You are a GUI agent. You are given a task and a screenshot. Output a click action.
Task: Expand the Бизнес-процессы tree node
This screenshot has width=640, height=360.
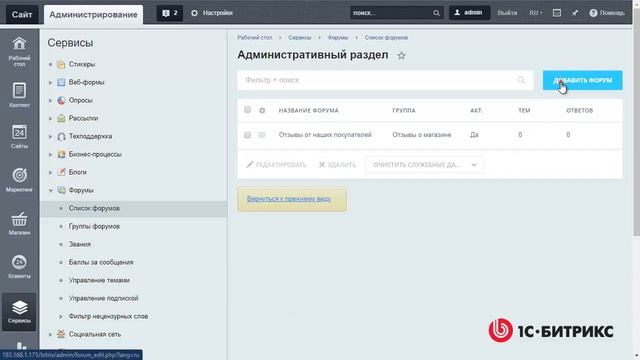pyautogui.click(x=50, y=154)
